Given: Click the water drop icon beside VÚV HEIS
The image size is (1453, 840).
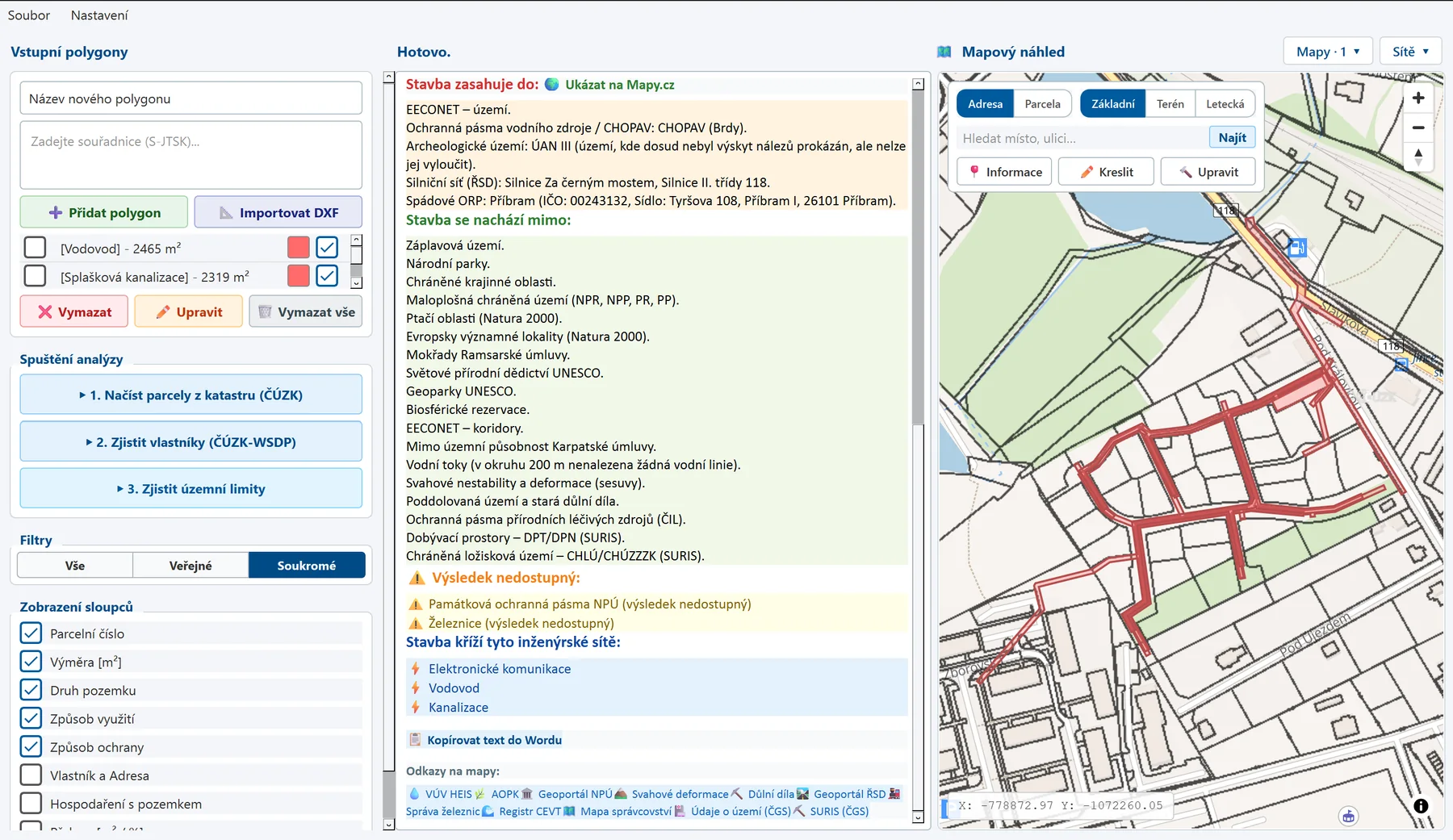Looking at the screenshot, I should 415,794.
